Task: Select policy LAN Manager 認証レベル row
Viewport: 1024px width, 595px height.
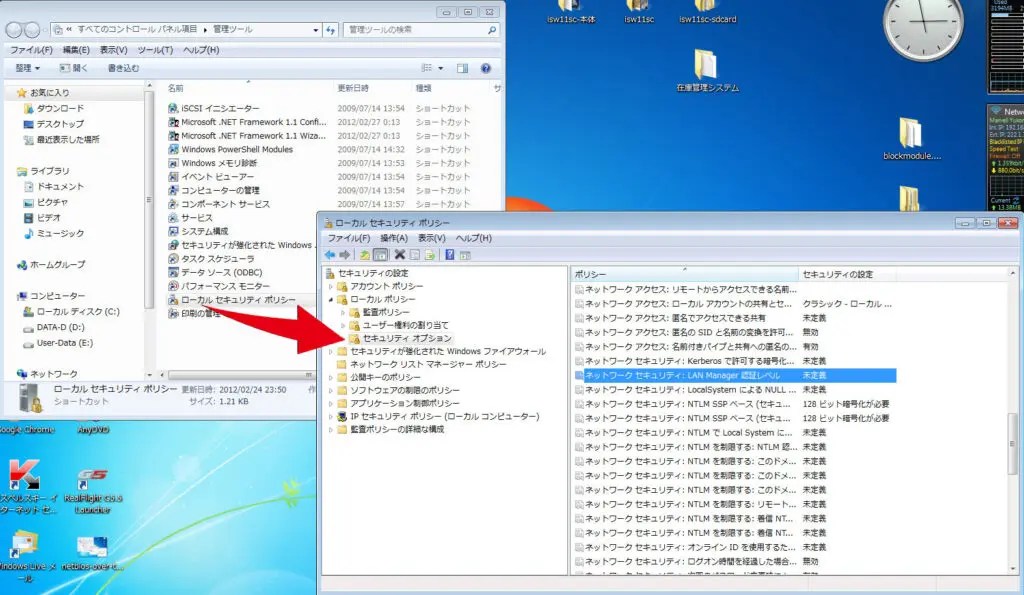Action: click(x=735, y=376)
